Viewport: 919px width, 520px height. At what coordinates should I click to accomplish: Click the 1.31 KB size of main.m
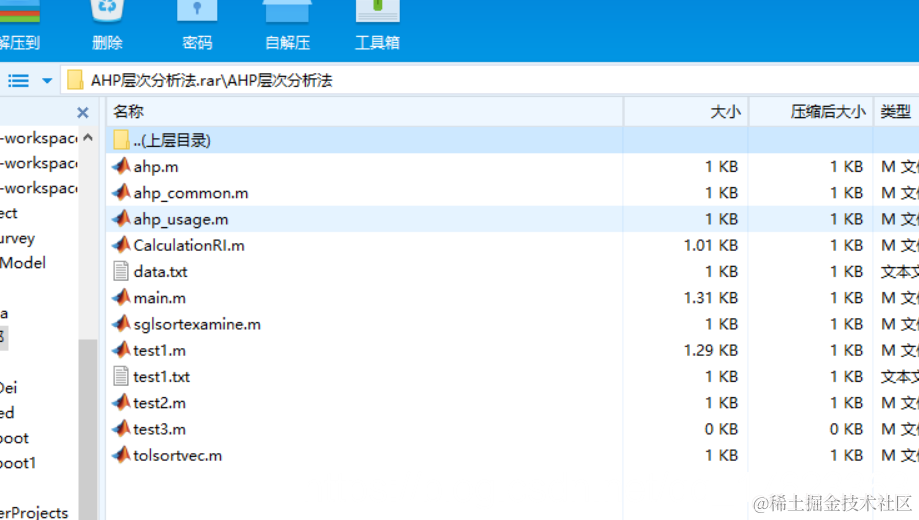tap(710, 298)
